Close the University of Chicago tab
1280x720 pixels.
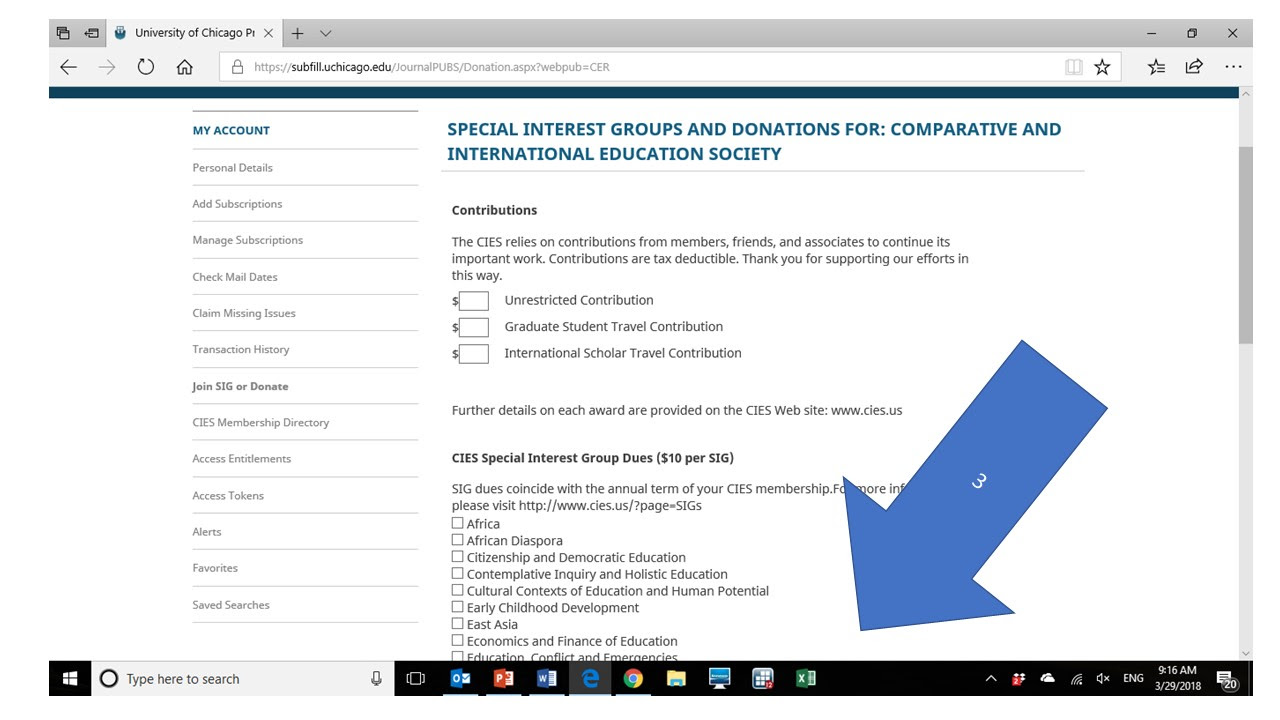click(x=268, y=33)
